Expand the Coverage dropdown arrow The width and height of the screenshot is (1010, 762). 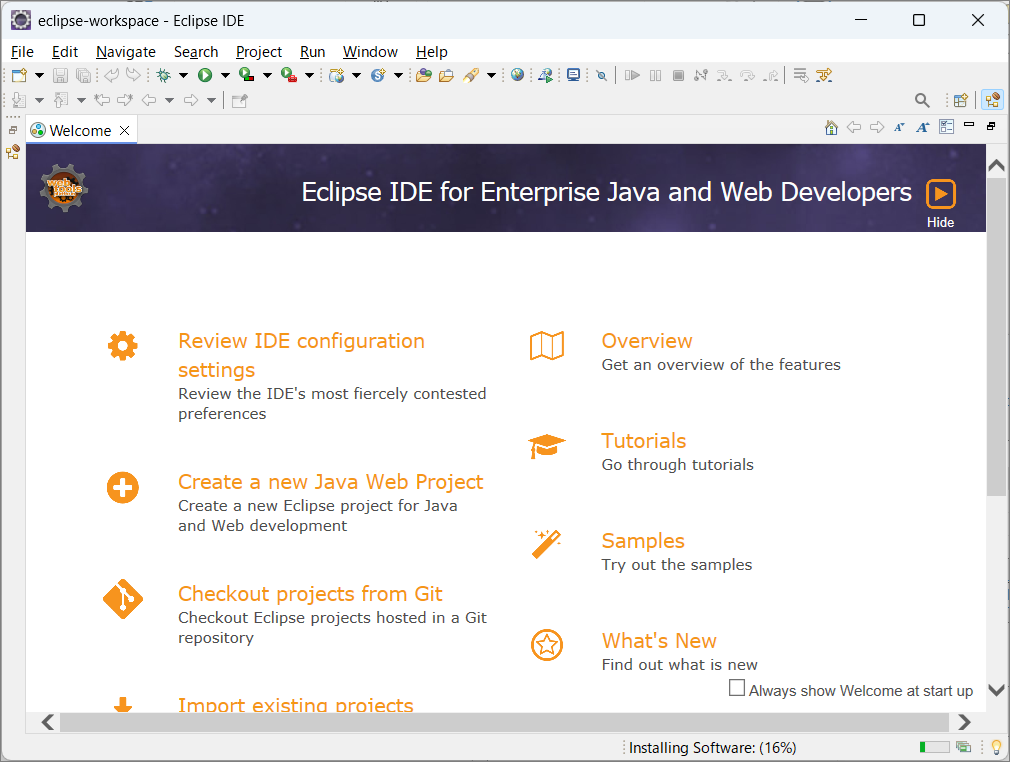[x=267, y=75]
